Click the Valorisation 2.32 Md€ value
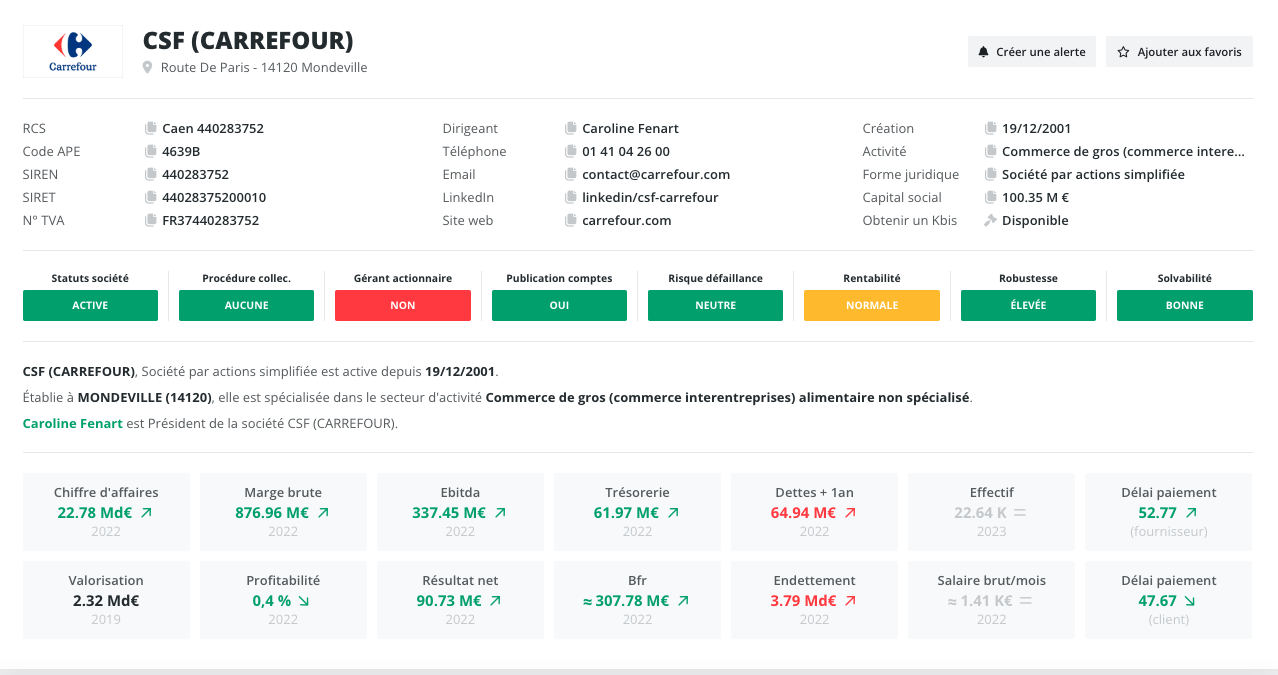This screenshot has height=675, width=1278. tap(106, 601)
